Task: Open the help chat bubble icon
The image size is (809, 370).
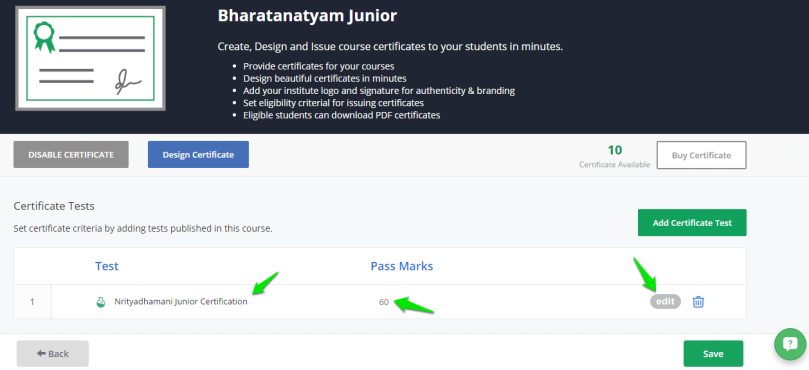Action: pyautogui.click(x=790, y=344)
